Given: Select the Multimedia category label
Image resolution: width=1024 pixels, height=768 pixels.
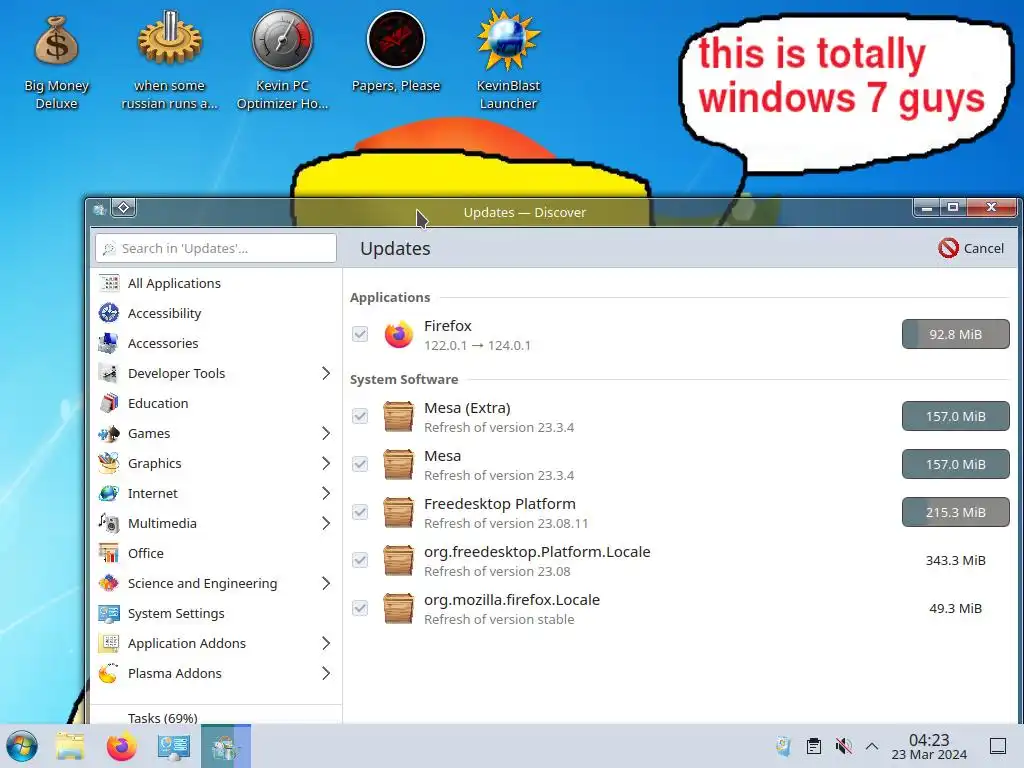Looking at the screenshot, I should [162, 524].
